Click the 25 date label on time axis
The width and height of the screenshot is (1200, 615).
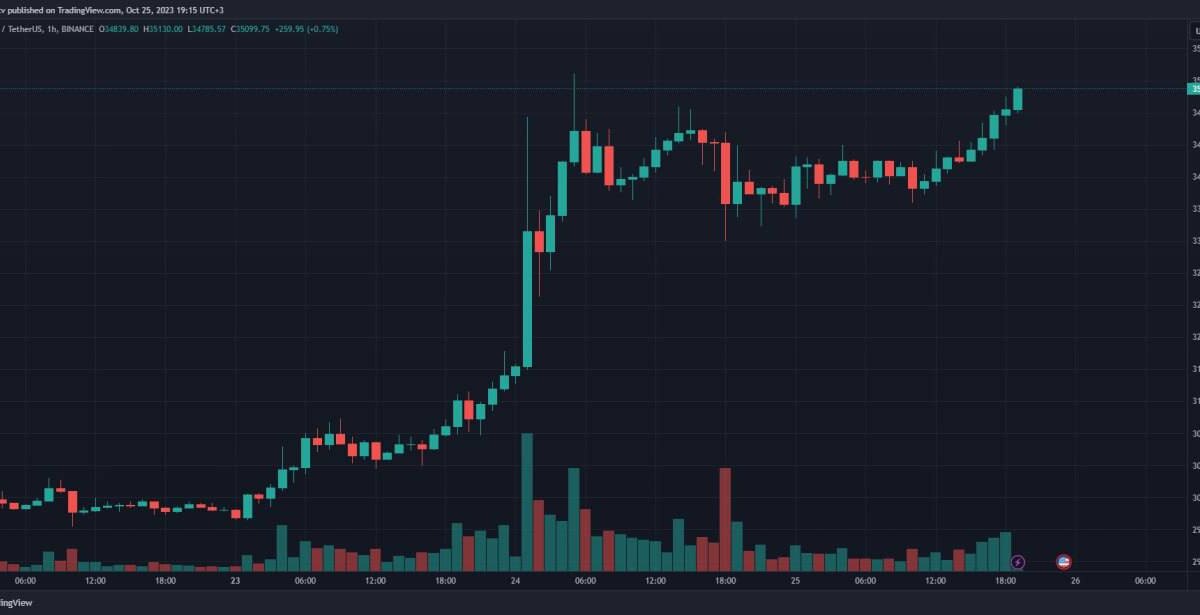[x=796, y=581]
